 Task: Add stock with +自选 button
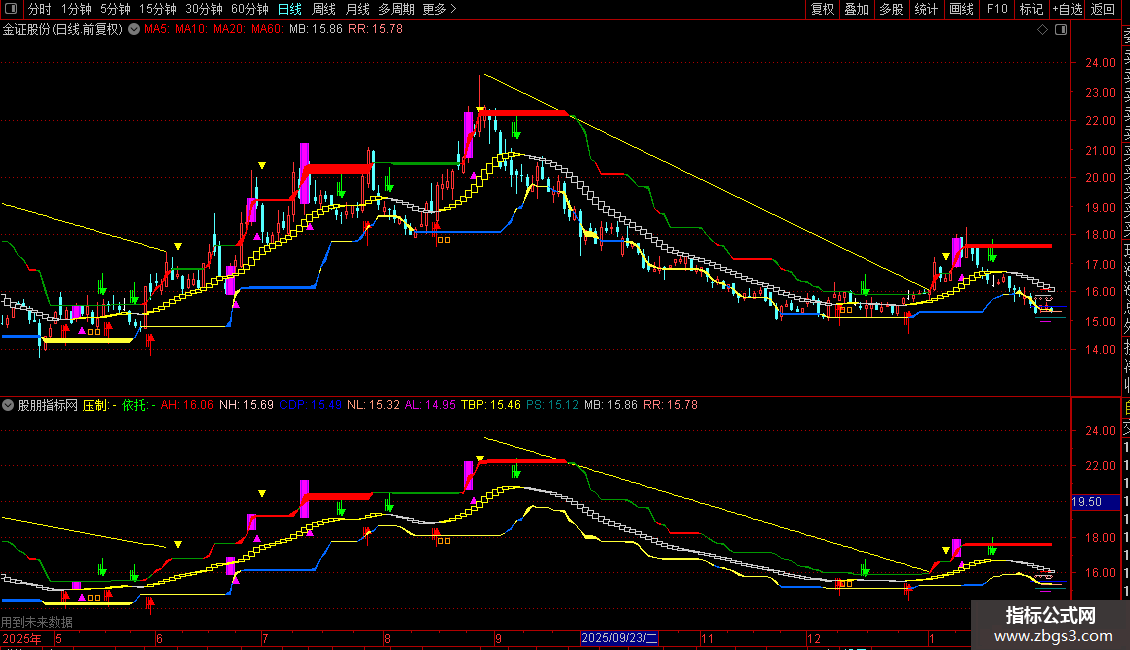point(1067,9)
